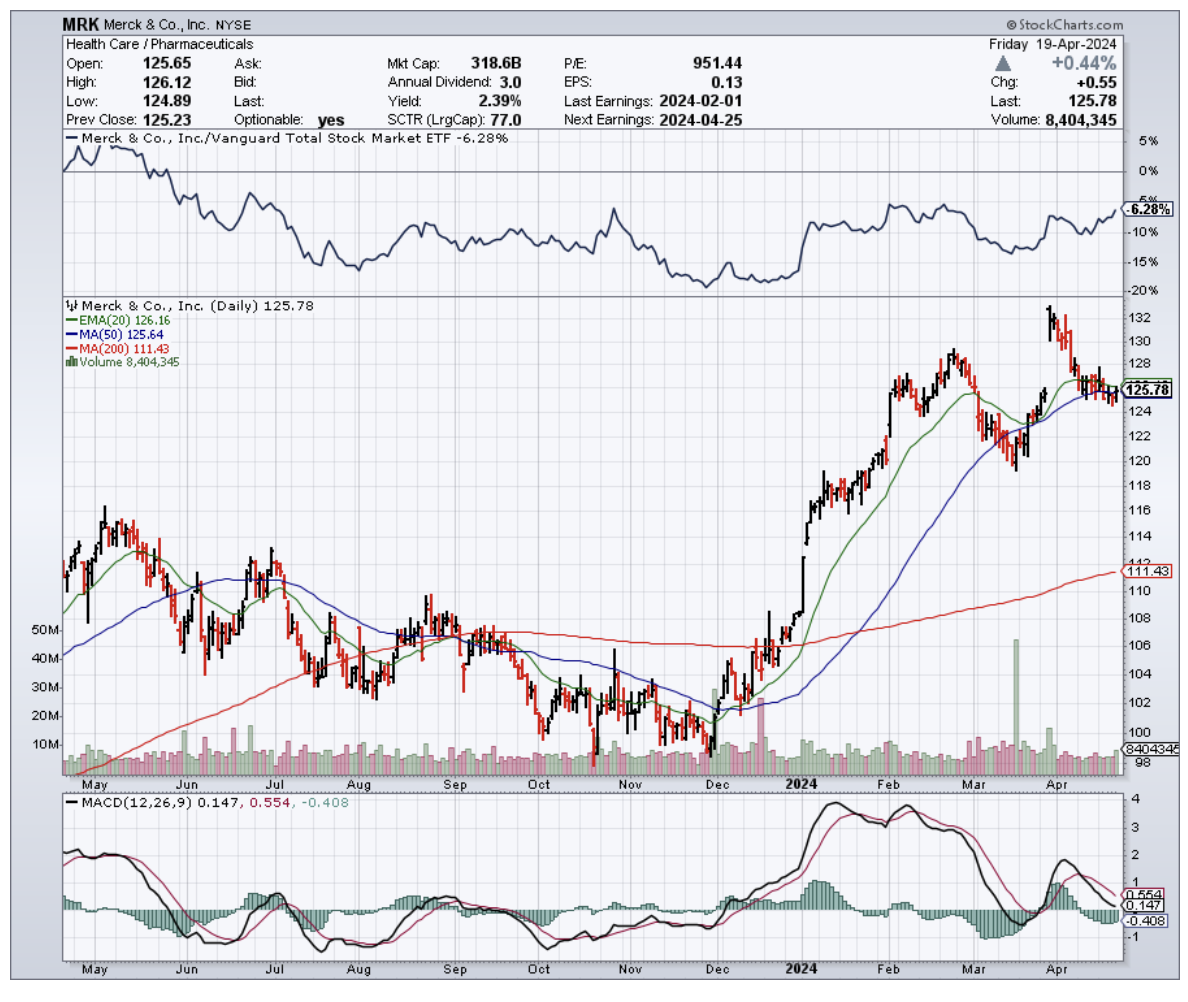Viewport: 1188px width, 1002px height.
Task: Click the green up arrow change indicator
Action: (x=1005, y=63)
